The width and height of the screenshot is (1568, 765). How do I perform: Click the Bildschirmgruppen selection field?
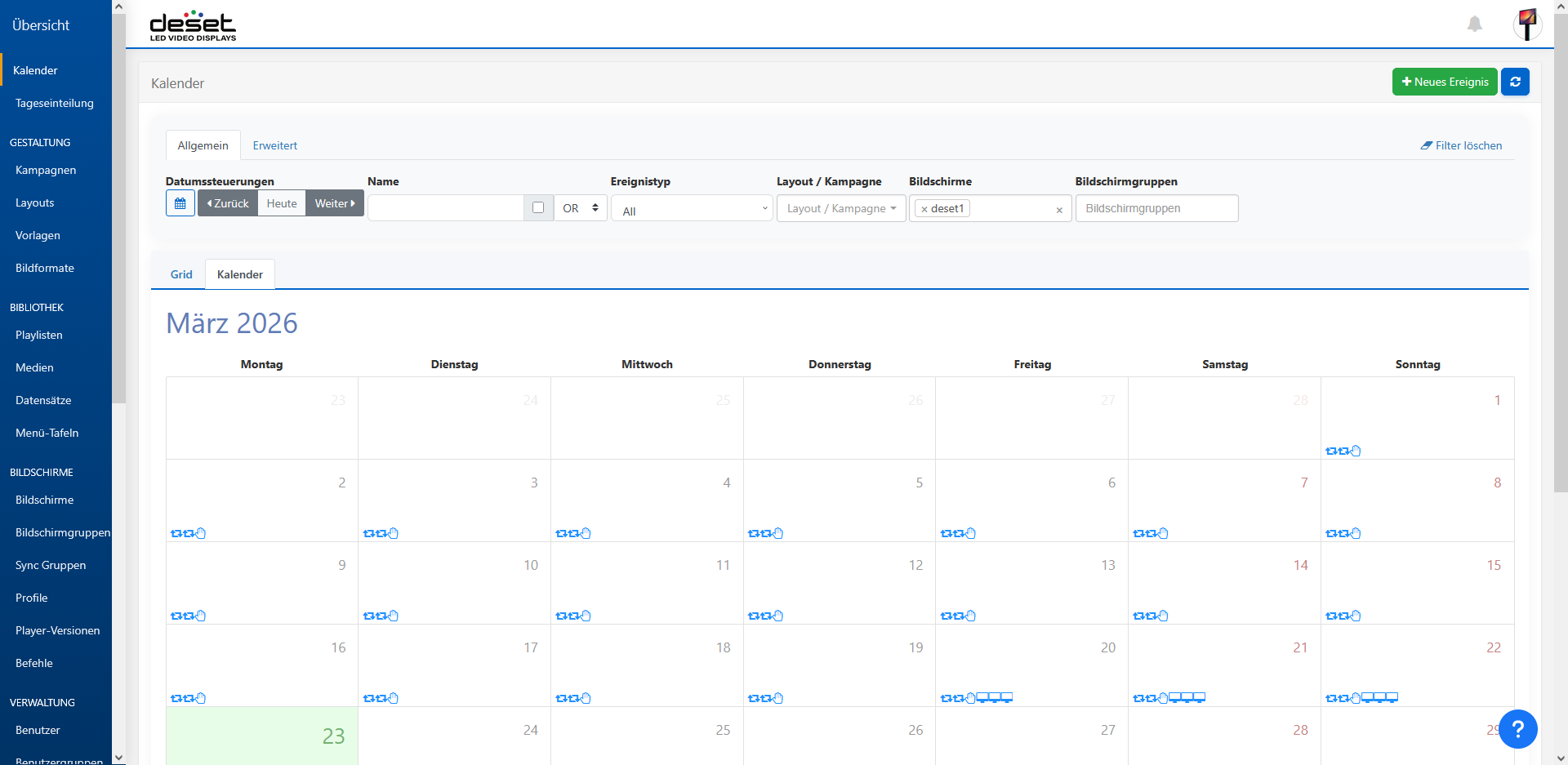1156,208
